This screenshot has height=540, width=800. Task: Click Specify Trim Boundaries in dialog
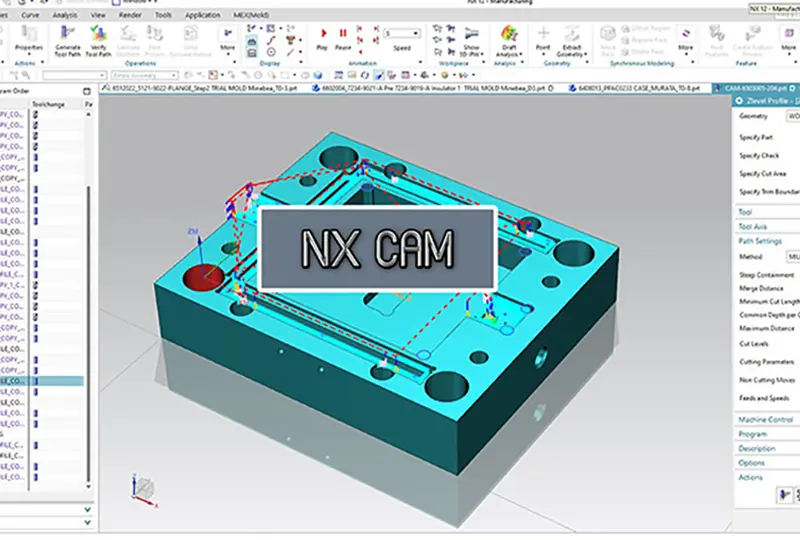769,192
